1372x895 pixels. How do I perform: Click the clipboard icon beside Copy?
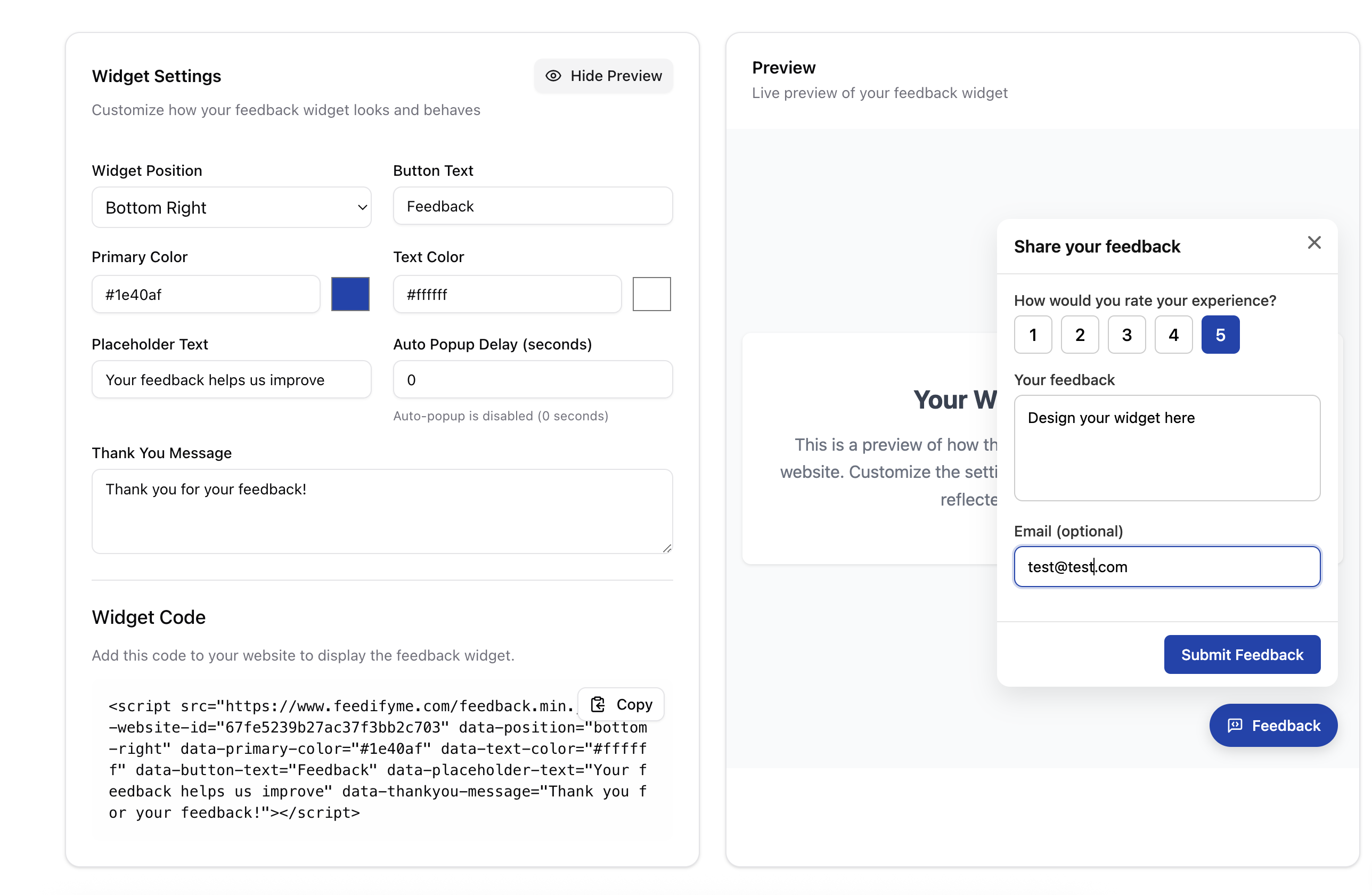point(598,704)
